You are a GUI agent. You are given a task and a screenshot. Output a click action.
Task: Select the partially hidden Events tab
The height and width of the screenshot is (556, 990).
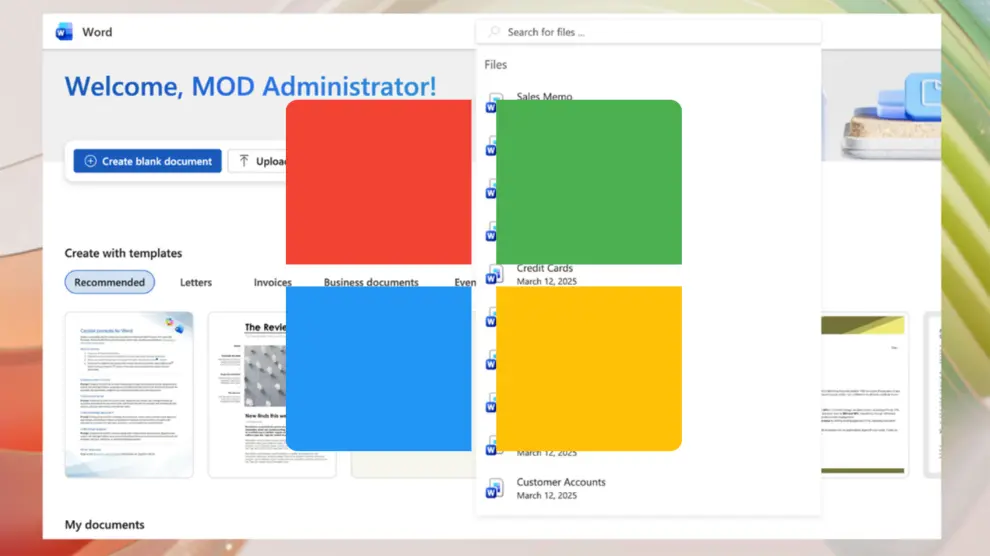coord(464,282)
